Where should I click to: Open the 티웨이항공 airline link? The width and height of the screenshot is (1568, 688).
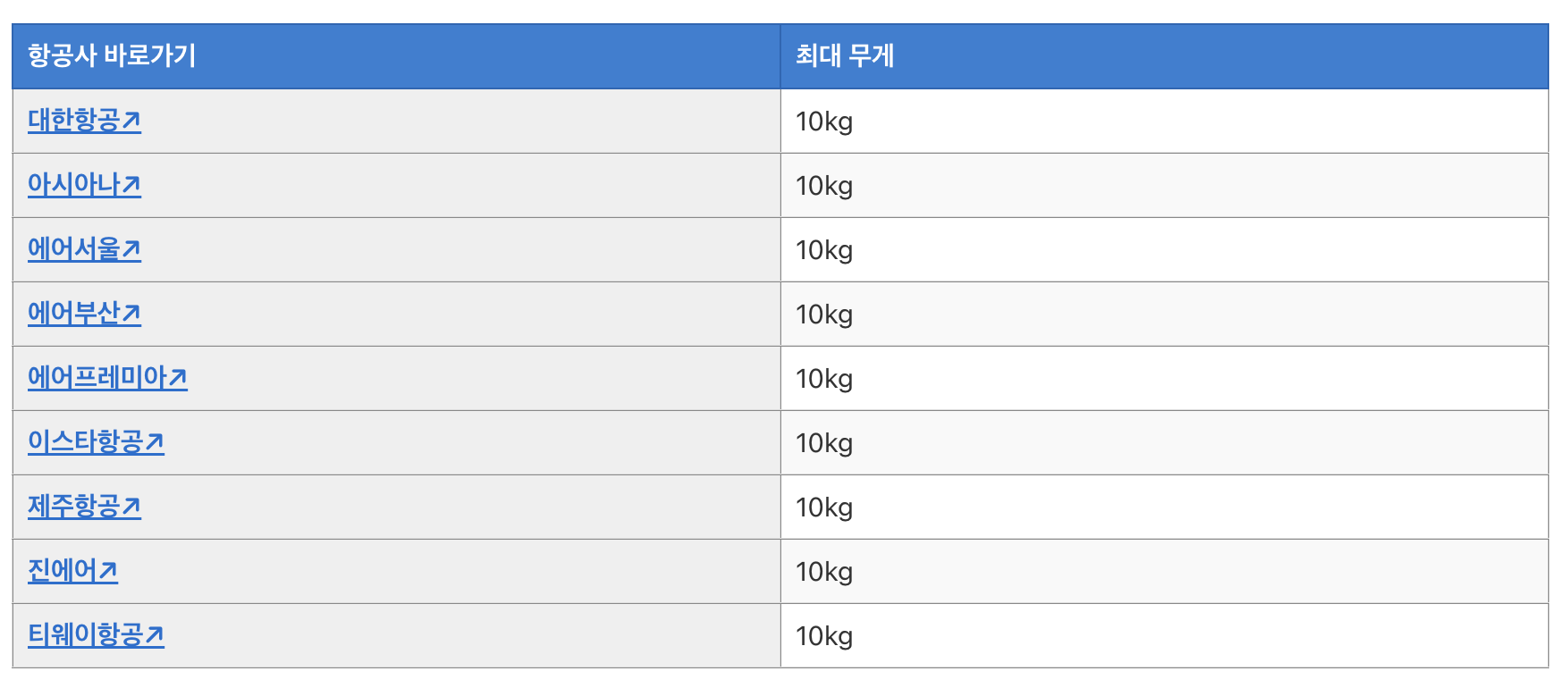click(x=89, y=634)
